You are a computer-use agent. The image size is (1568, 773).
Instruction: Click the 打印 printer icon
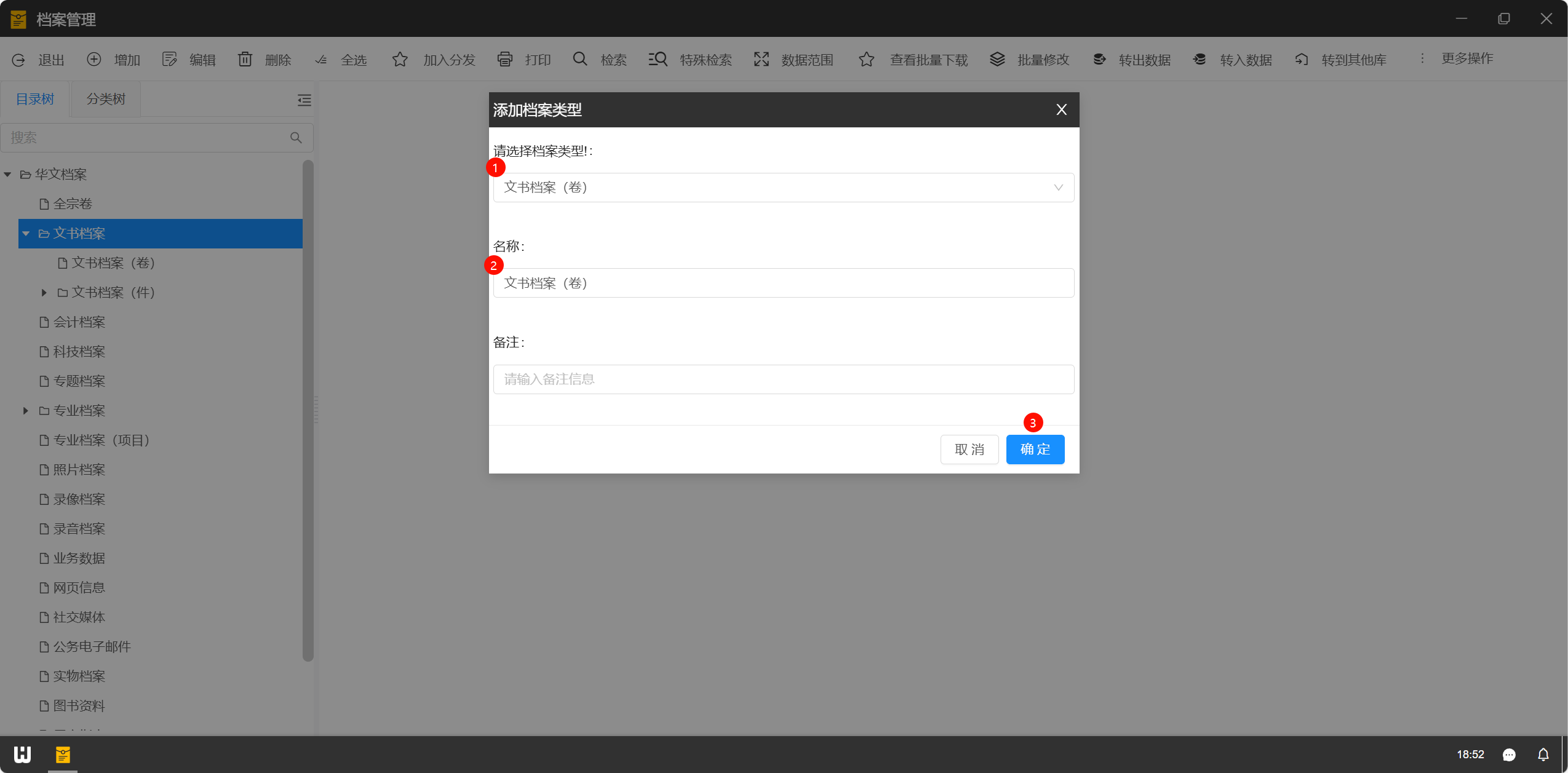[x=504, y=59]
